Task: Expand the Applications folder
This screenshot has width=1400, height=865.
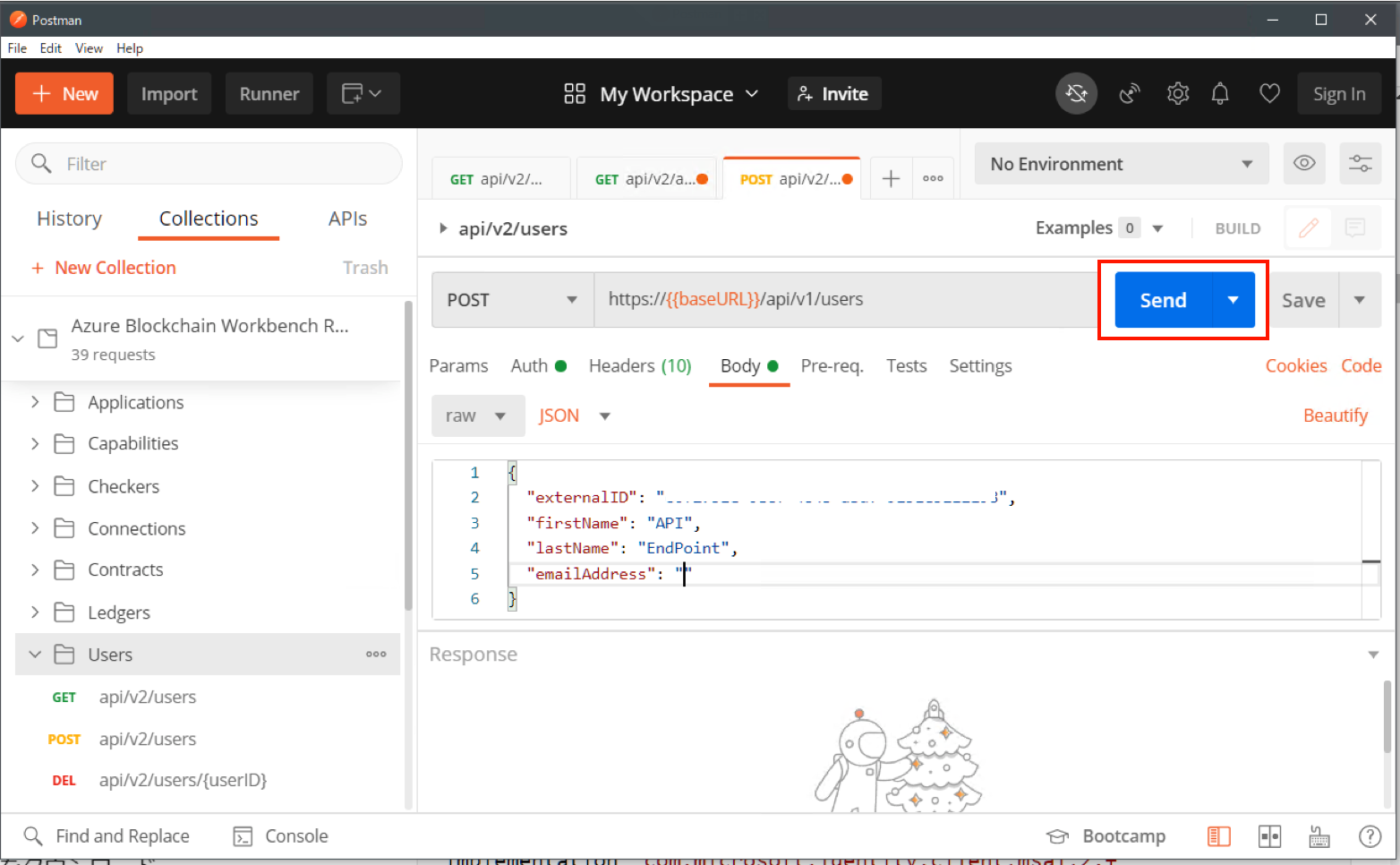Action: pyautogui.click(x=35, y=402)
